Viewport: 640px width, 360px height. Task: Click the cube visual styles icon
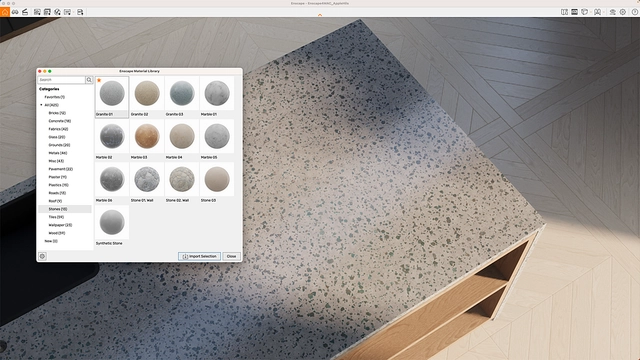click(584, 12)
